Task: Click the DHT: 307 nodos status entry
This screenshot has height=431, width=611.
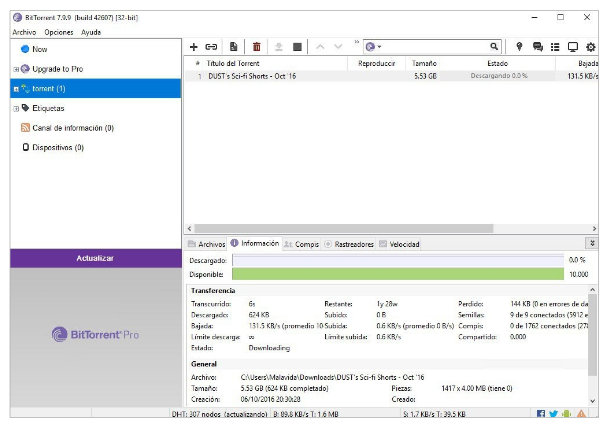Action: pyautogui.click(x=220, y=414)
